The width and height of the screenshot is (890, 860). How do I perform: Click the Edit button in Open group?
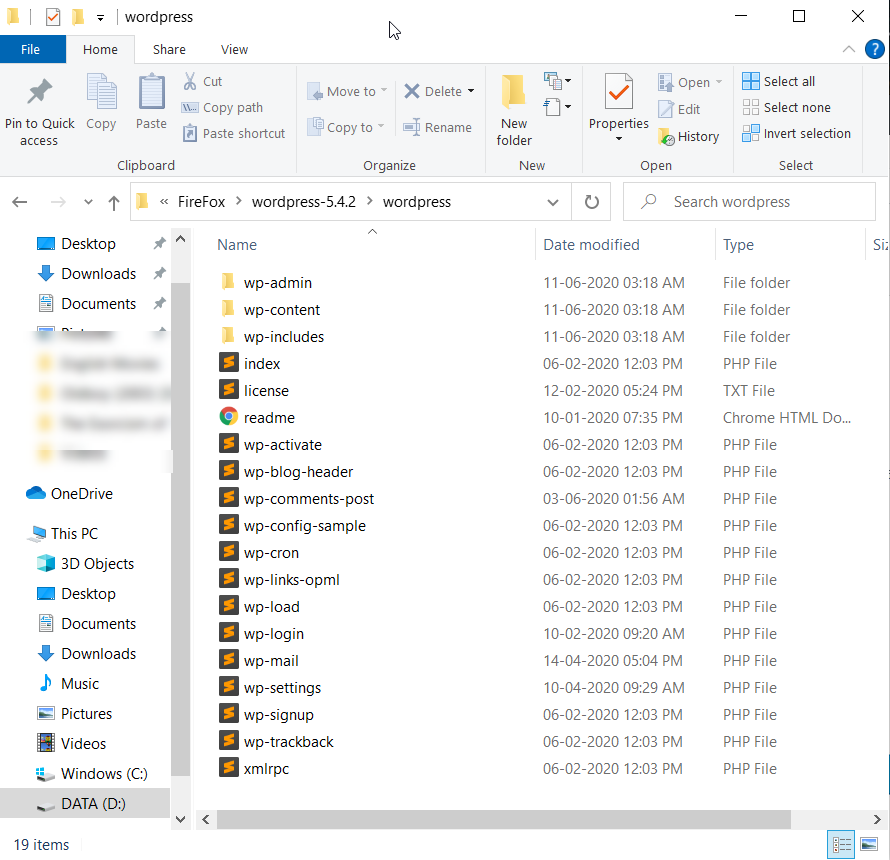[x=679, y=109]
